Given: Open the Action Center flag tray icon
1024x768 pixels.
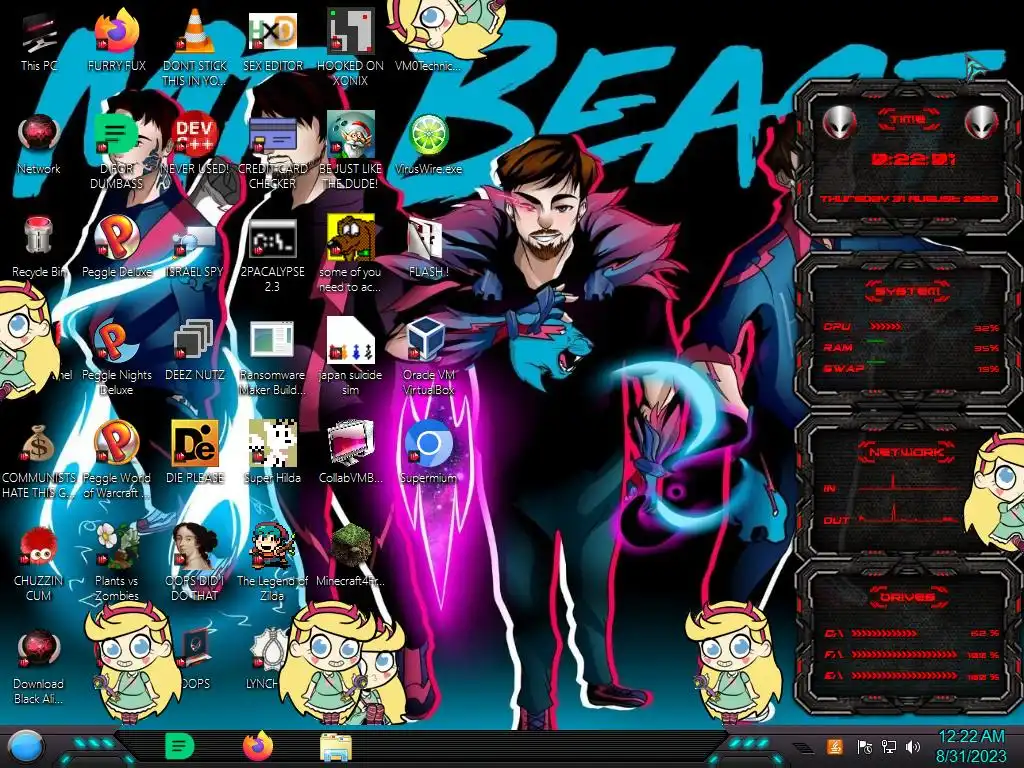Looking at the screenshot, I should pyautogui.click(x=865, y=747).
